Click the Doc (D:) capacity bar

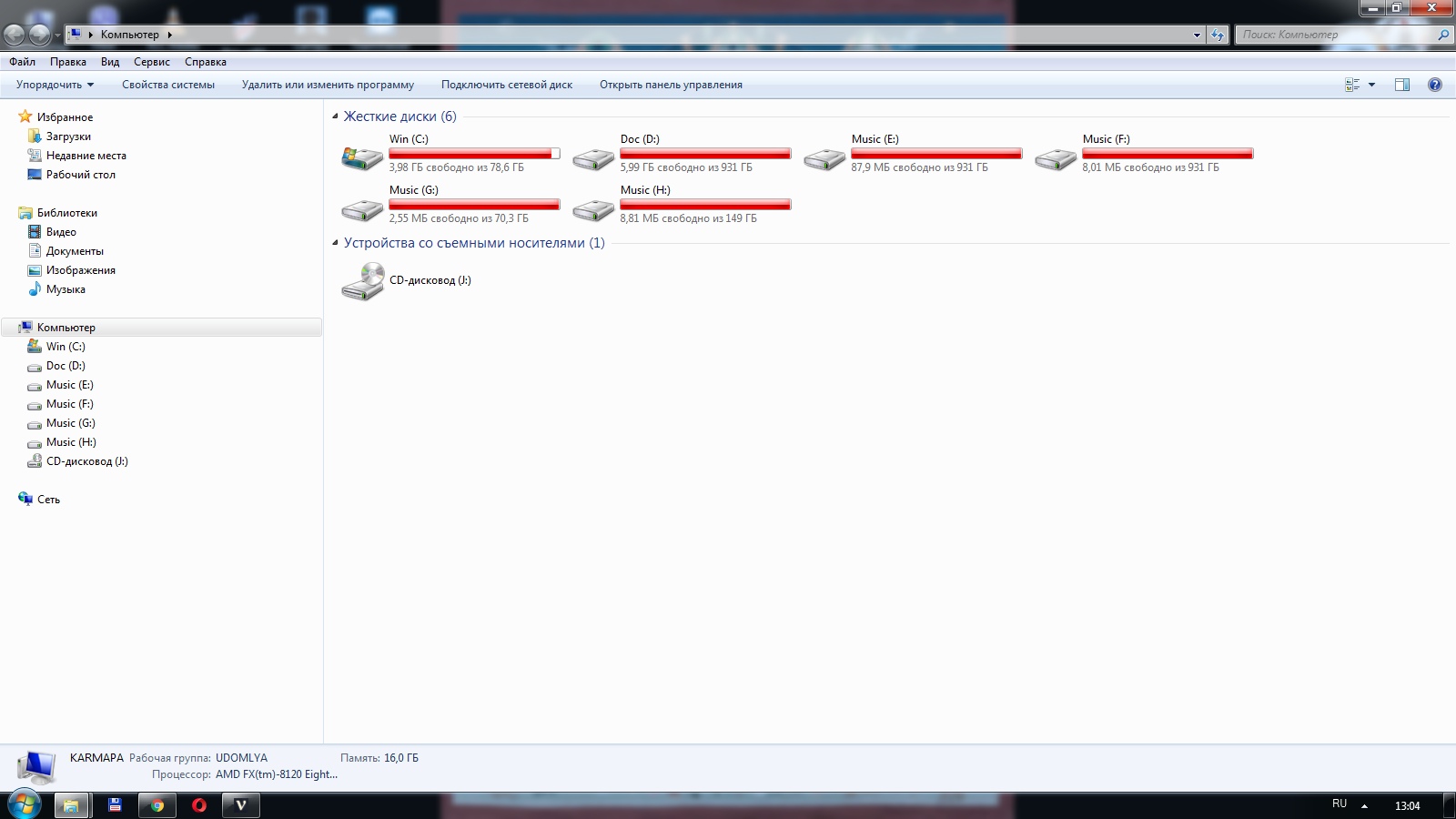pos(705,154)
